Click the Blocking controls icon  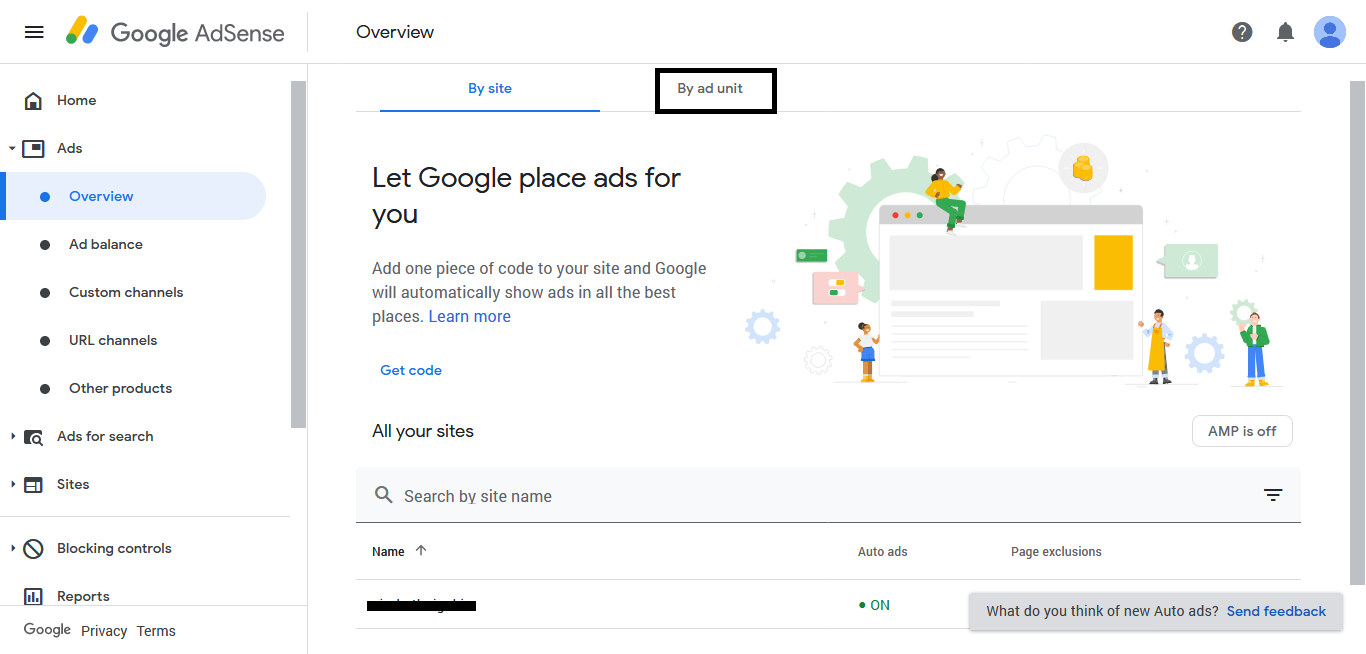tap(33, 549)
